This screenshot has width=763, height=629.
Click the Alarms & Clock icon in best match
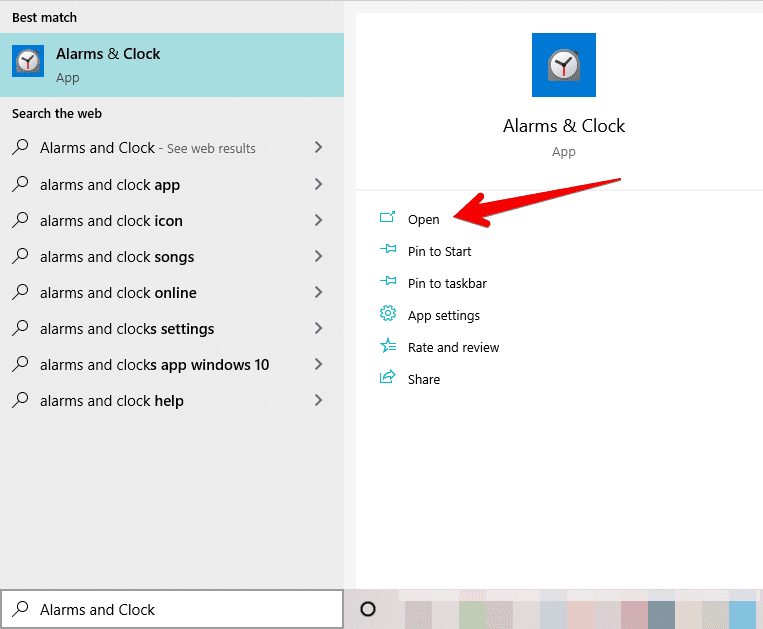tap(28, 61)
